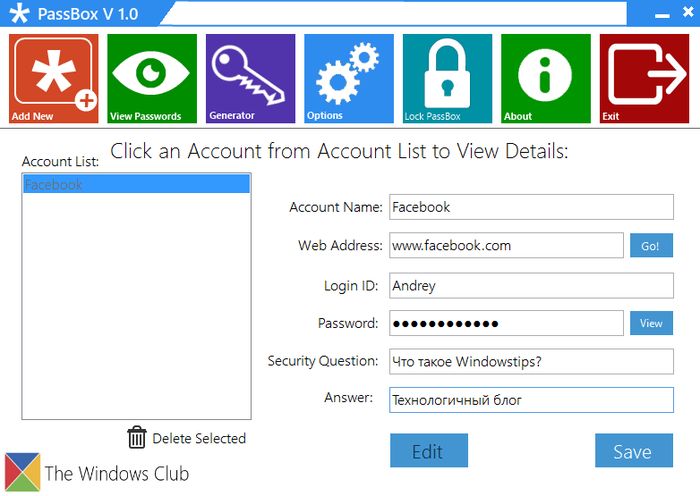Click the Lock PassBox padlock tile
Image resolution: width=700 pixels, height=496 pixels.
[x=447, y=79]
